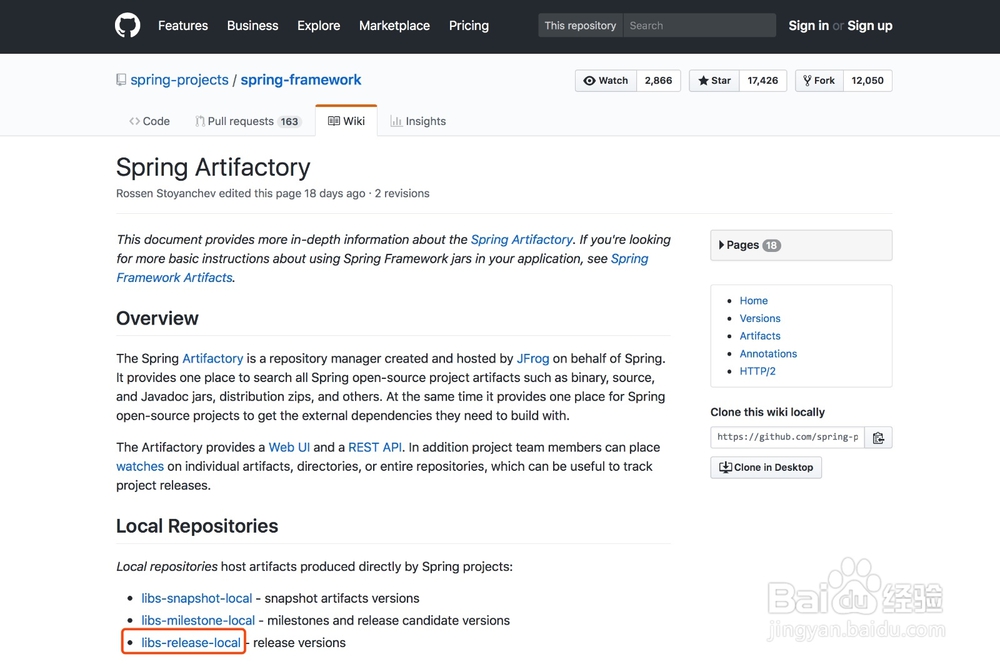Image resolution: width=1000 pixels, height=664 pixels.
Task: Open the 17,426 stargazers count
Action: [763, 80]
